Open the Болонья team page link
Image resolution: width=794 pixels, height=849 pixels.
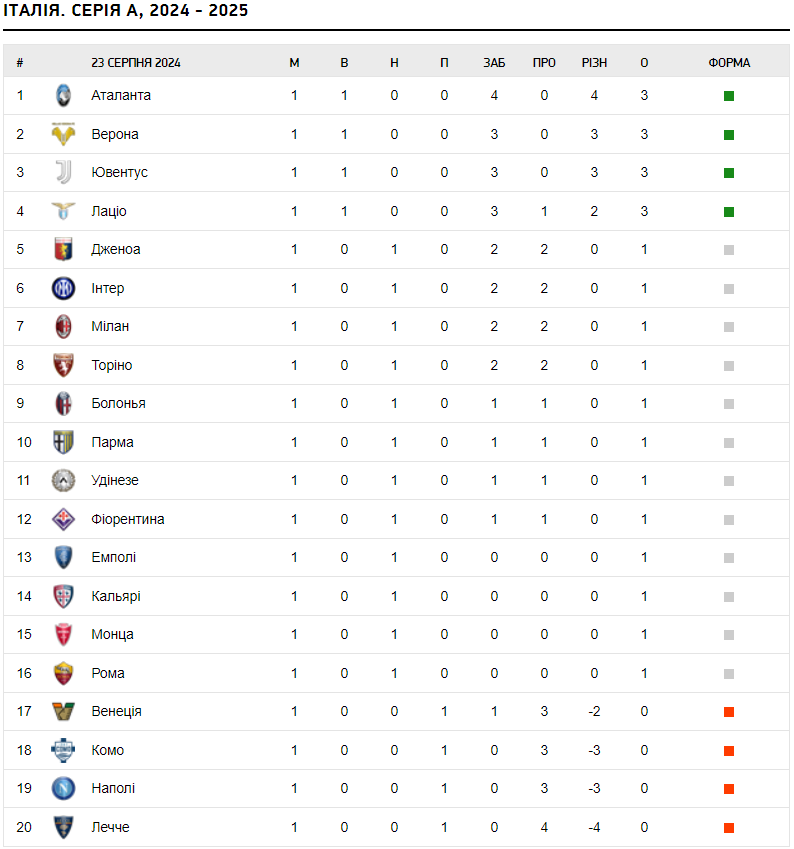coord(119,403)
